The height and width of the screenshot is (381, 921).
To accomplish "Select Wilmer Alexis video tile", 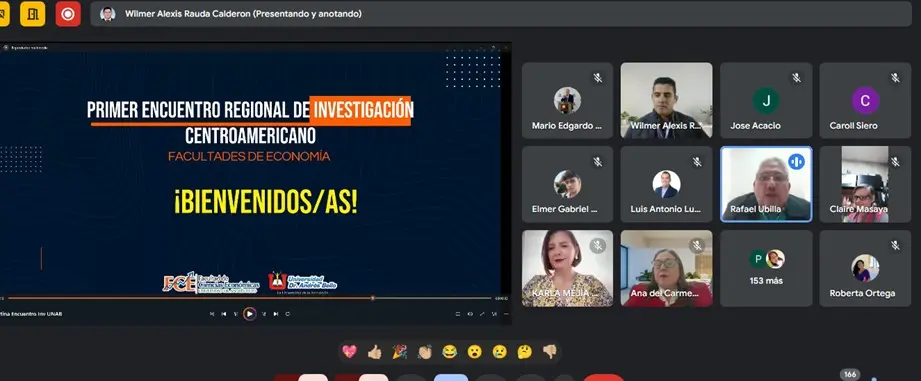I will click(667, 100).
